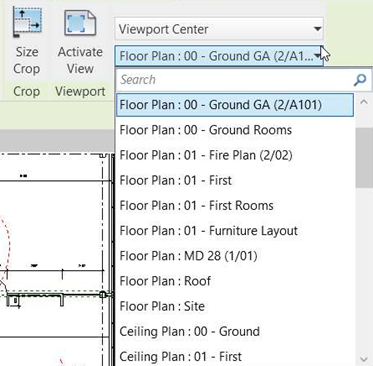The height and width of the screenshot is (366, 373).
Task: Select Floor Plan : 00 - Ground GA (2/A101)
Action: [x=235, y=105]
